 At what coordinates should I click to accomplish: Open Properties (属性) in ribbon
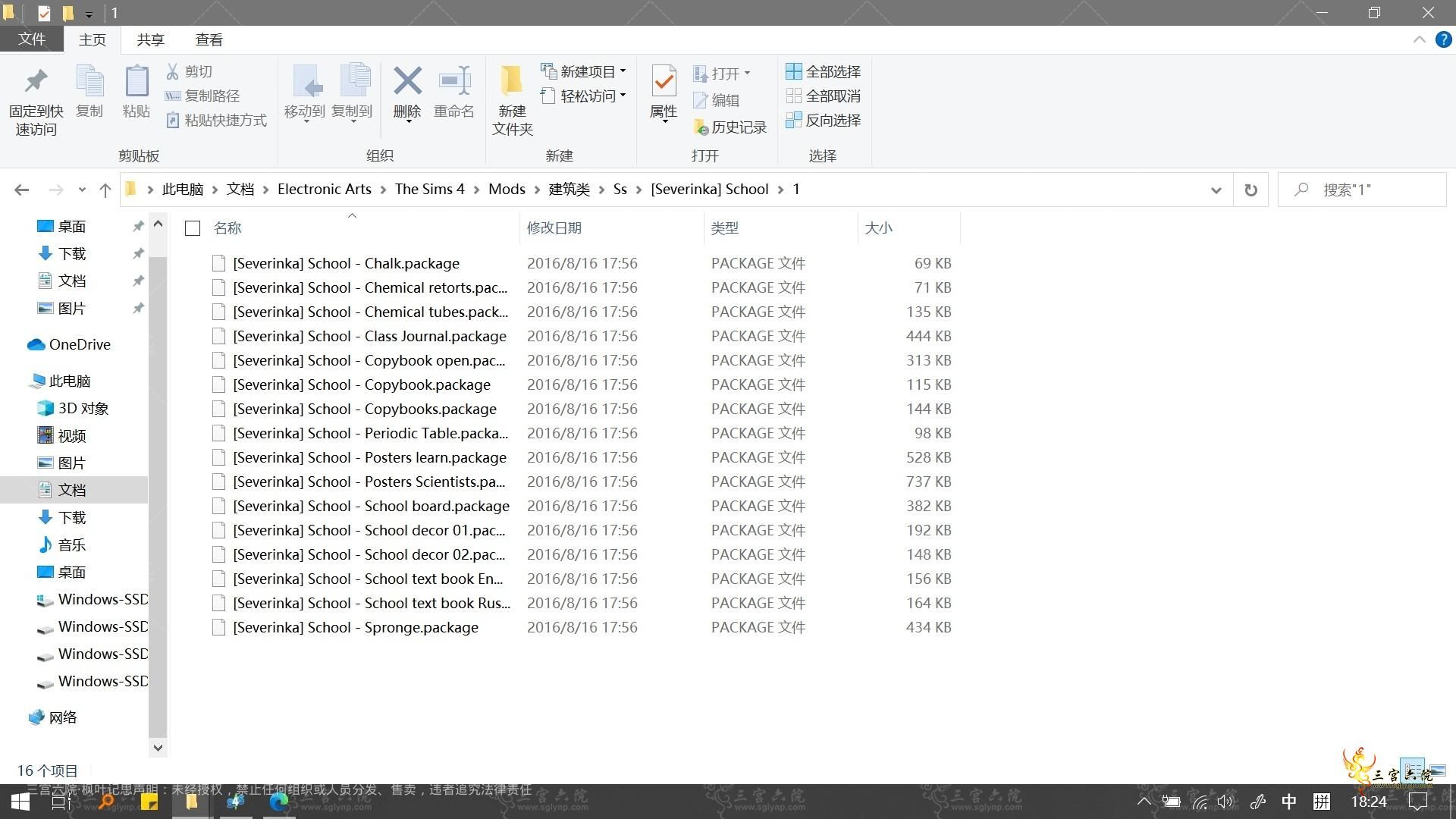pos(664,93)
